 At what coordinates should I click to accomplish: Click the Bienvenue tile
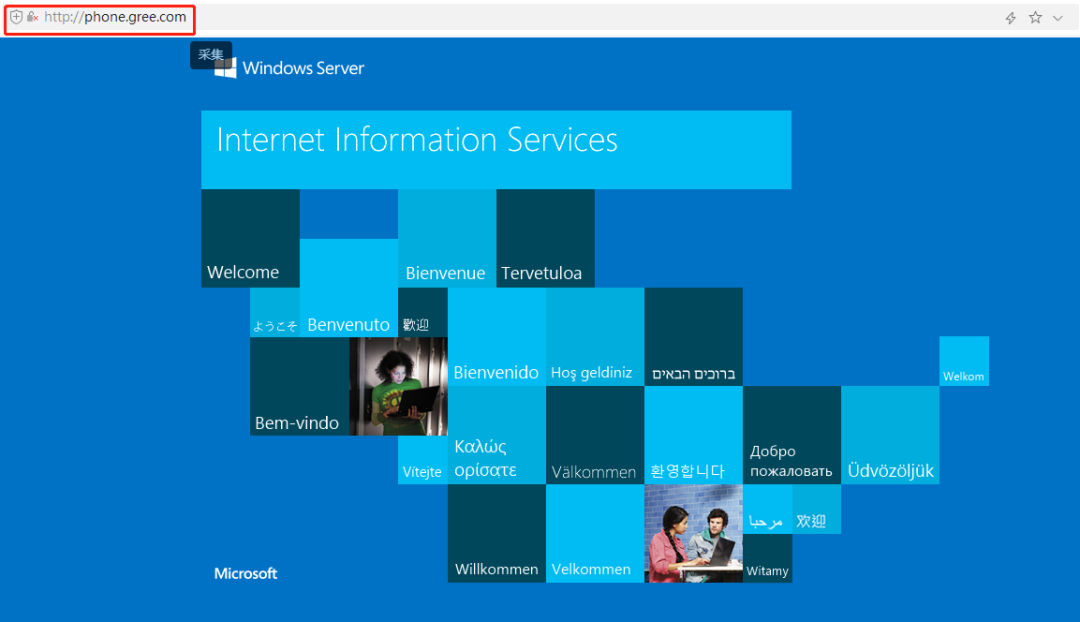(x=447, y=238)
